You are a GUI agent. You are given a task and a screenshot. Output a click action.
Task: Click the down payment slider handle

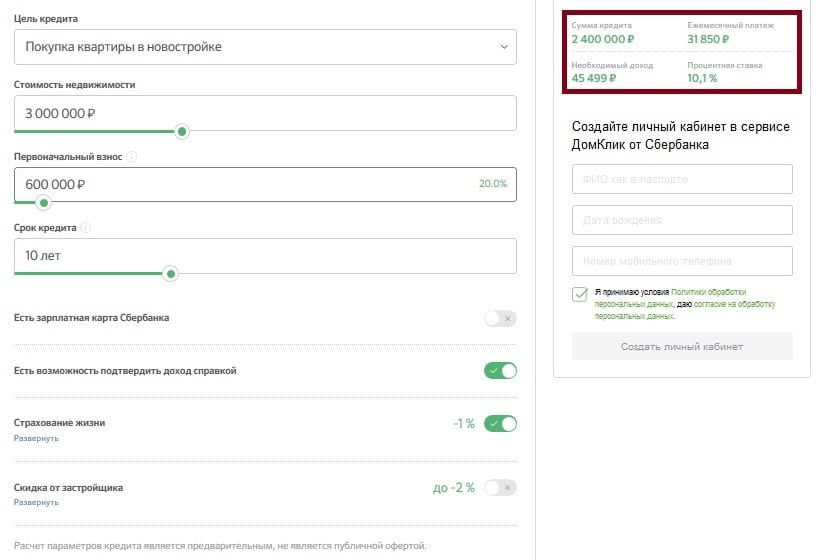coord(44,203)
